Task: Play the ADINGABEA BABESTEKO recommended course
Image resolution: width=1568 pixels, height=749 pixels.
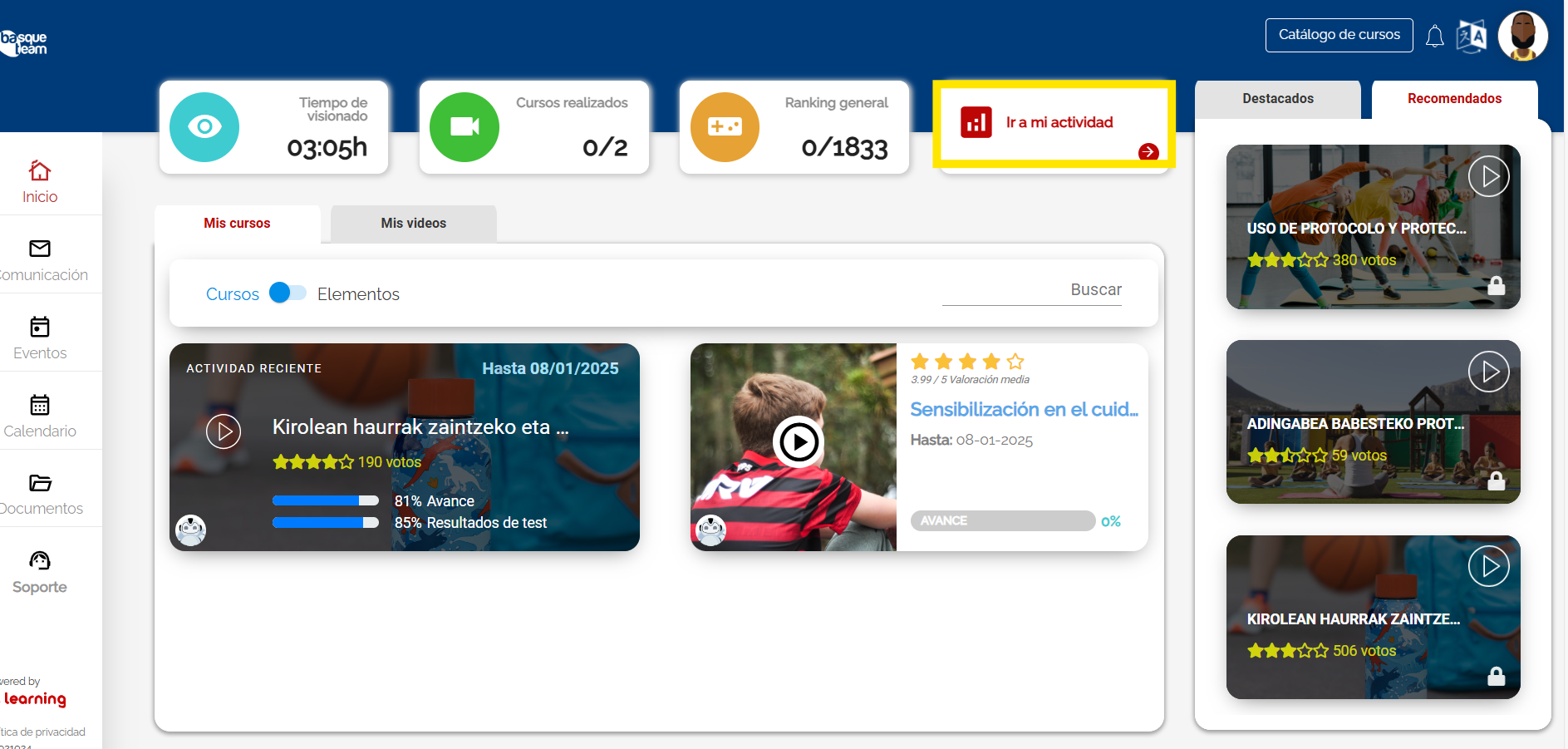Action: pos(1488,372)
